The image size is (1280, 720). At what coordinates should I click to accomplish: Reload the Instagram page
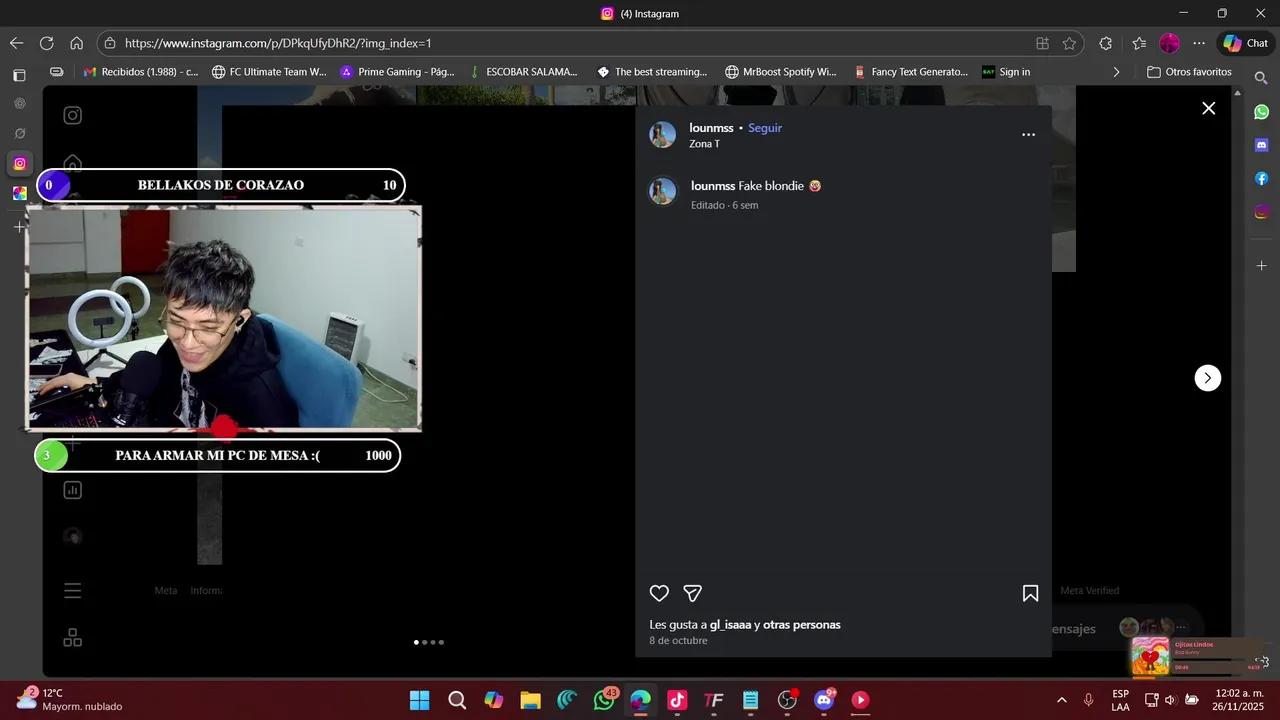tap(46, 43)
